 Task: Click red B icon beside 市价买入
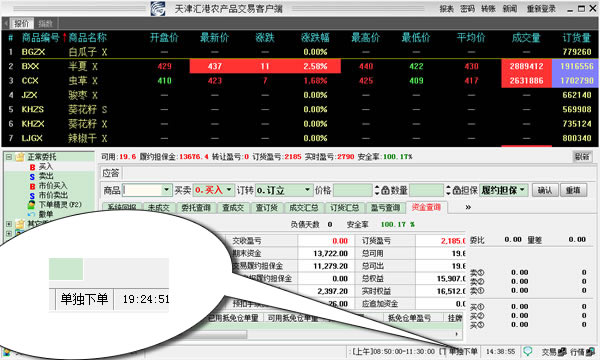[x=32, y=186]
